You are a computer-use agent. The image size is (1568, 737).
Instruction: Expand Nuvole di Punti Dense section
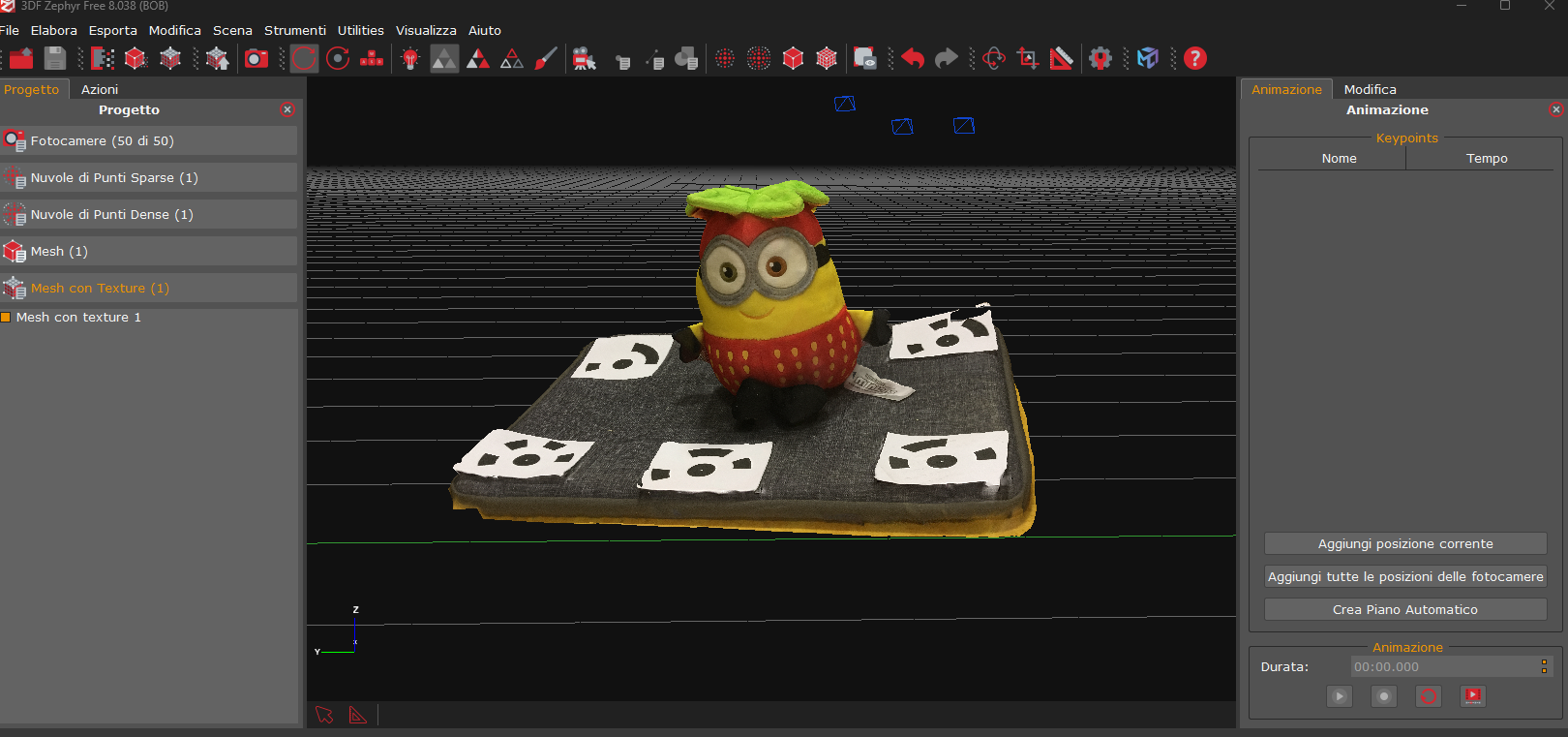tap(149, 214)
